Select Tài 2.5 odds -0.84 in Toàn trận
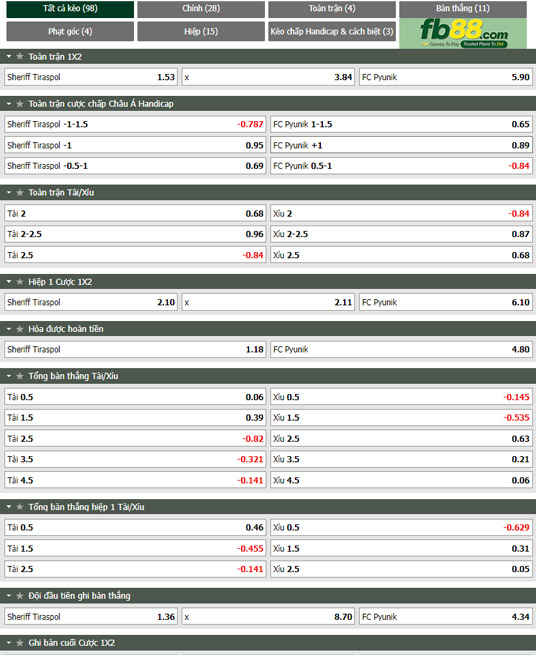 pos(135,255)
